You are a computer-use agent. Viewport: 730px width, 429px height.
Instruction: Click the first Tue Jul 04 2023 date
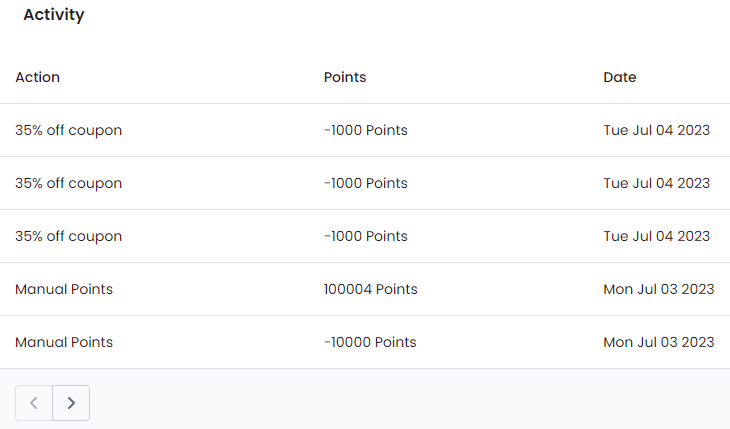[x=657, y=130]
